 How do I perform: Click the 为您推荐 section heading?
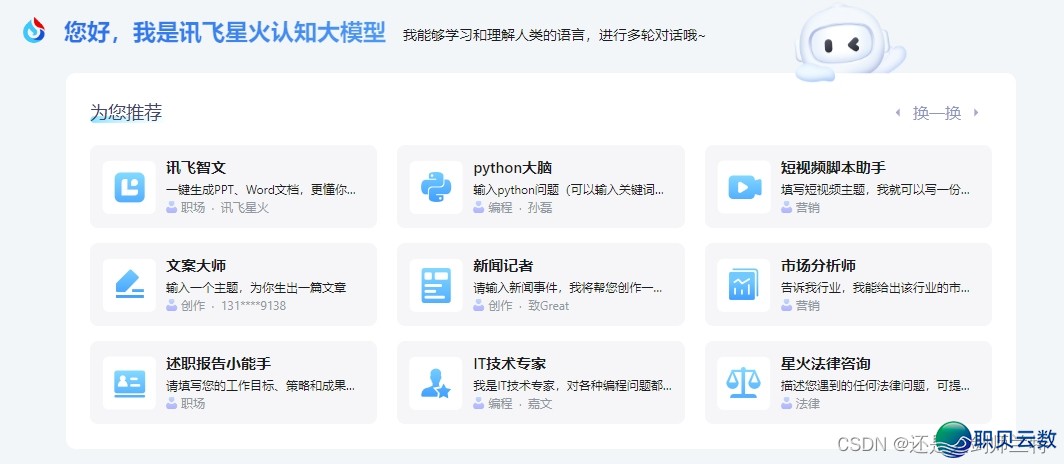[126, 113]
